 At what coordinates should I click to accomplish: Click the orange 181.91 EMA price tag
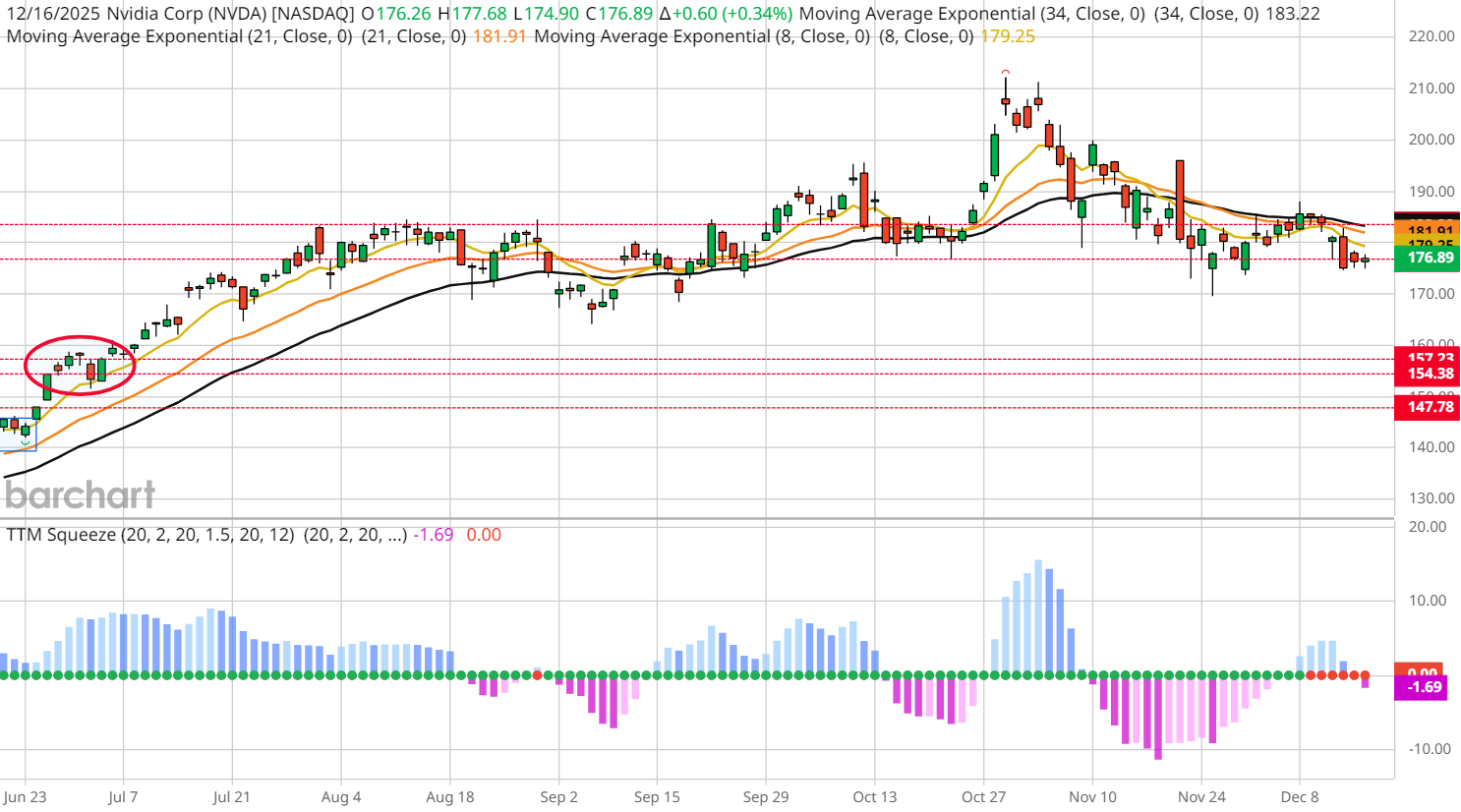1428,231
